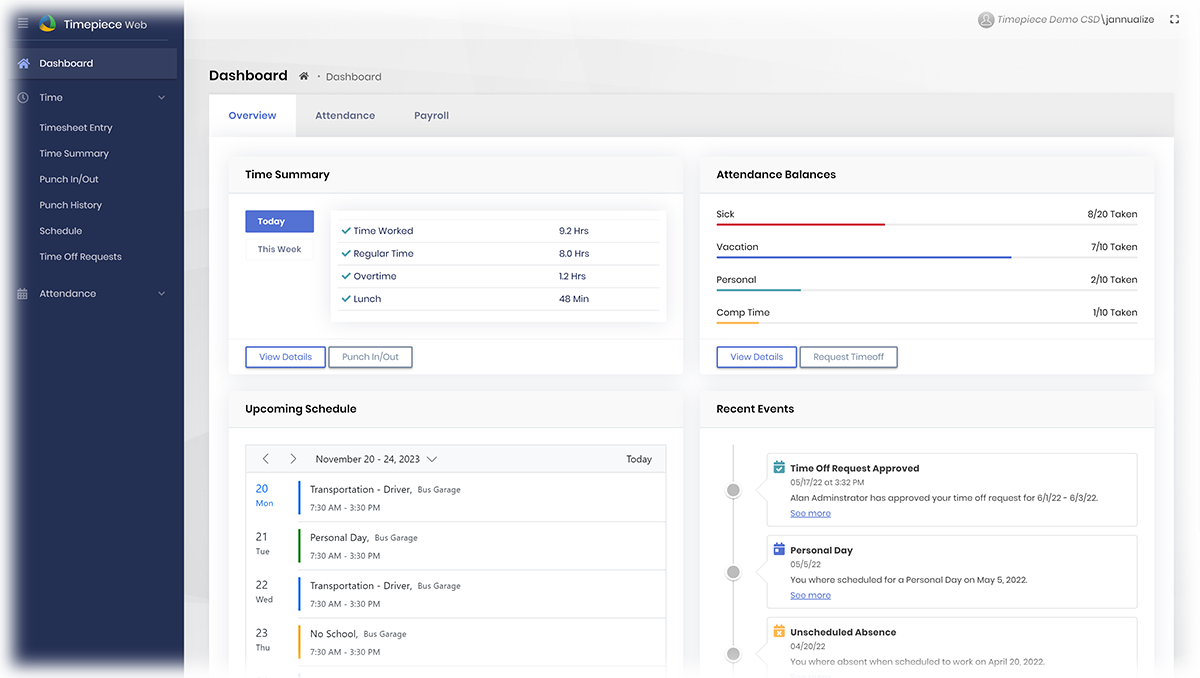Click the home icon in breadcrumb
The width and height of the screenshot is (1200, 678).
(x=304, y=76)
